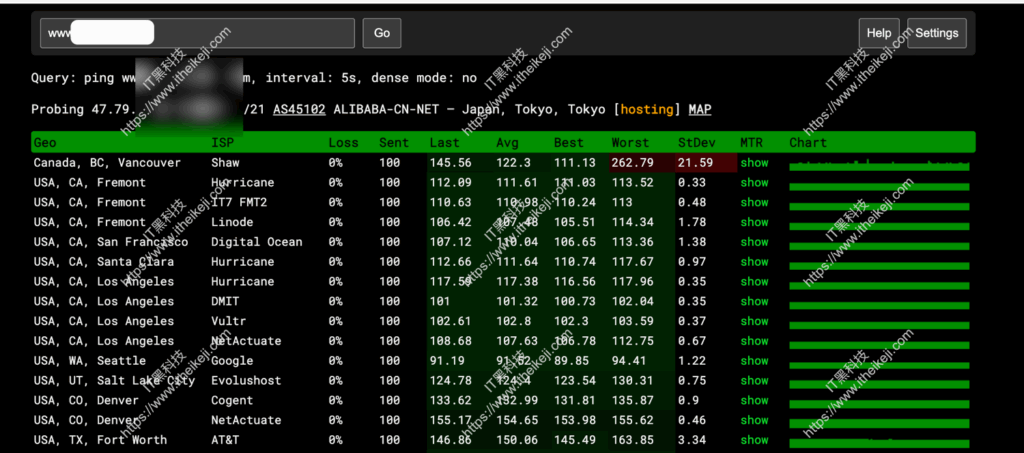This screenshot has height=453, width=1024.
Task: Show MTR for Fremont Linode row
Action: tap(754, 222)
